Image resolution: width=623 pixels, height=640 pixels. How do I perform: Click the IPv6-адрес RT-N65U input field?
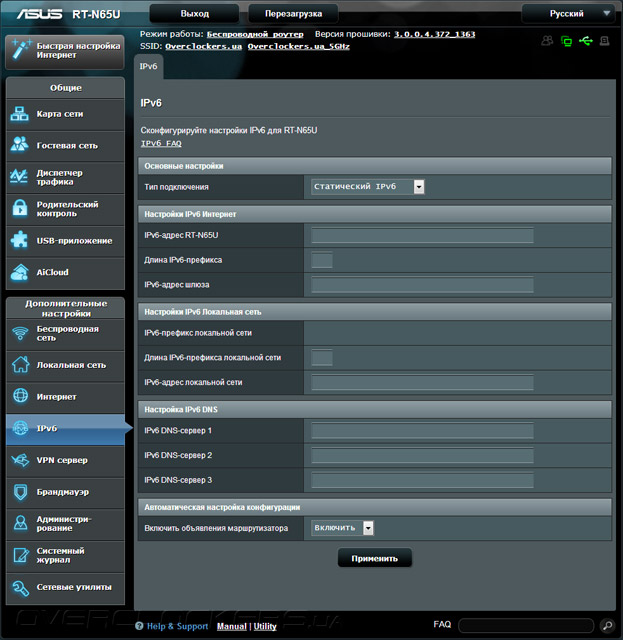pyautogui.click(x=422, y=235)
